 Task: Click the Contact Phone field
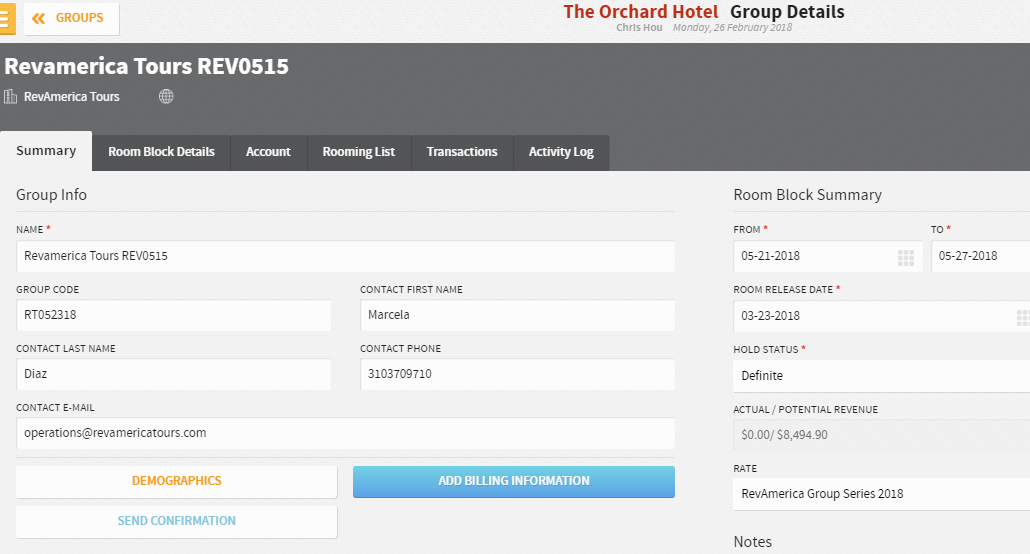pos(517,375)
